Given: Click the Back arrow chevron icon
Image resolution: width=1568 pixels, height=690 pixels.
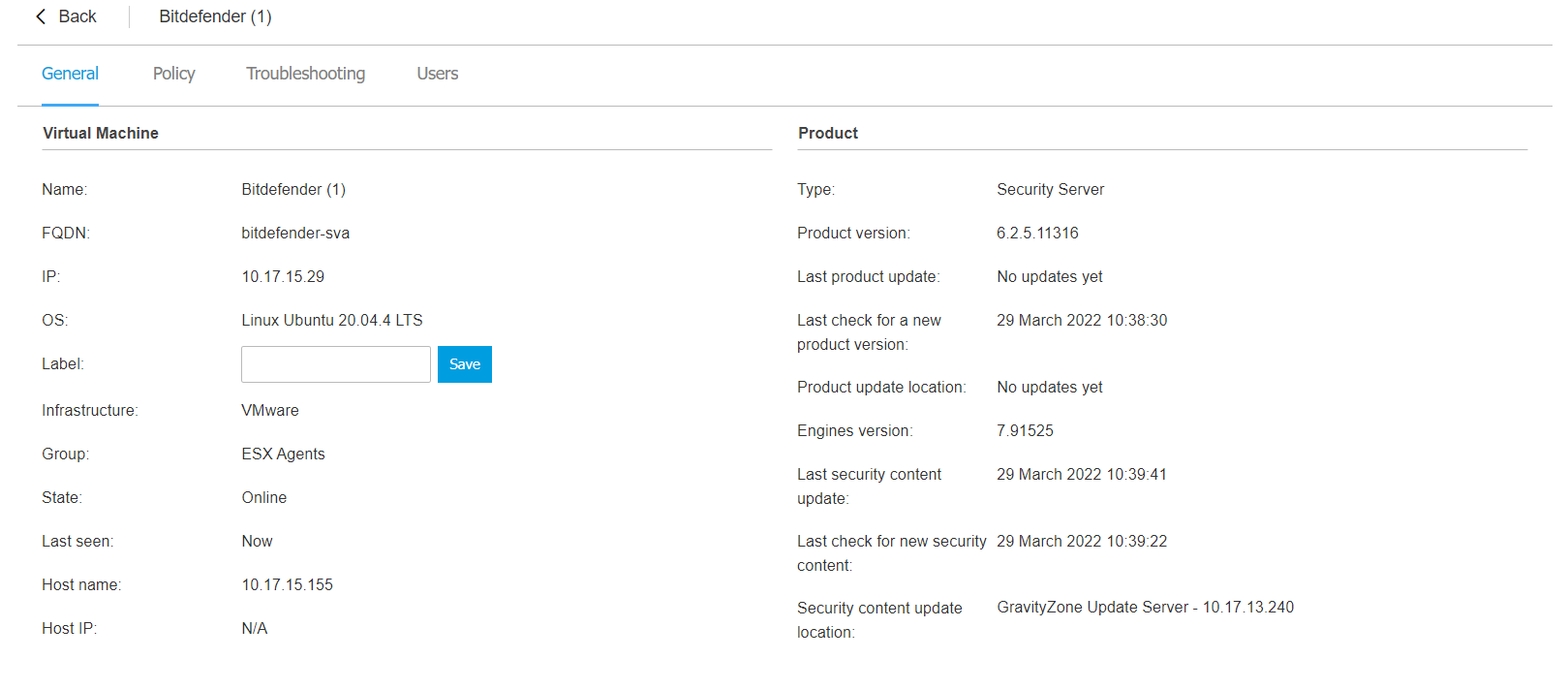Looking at the screenshot, I should pyautogui.click(x=41, y=16).
